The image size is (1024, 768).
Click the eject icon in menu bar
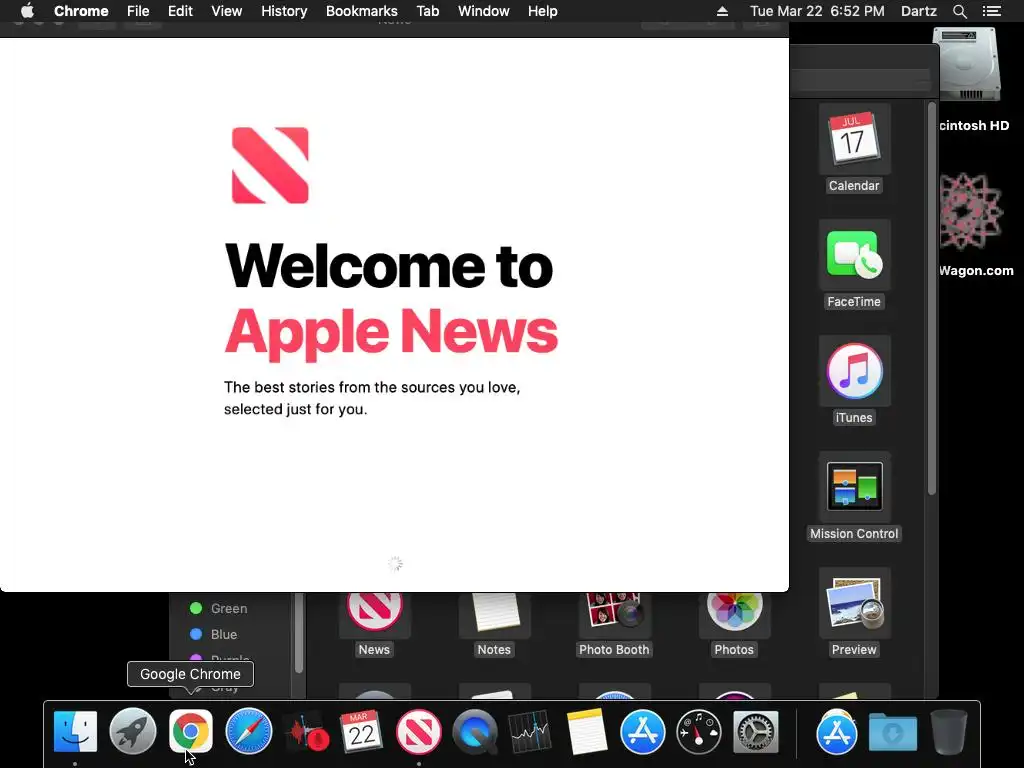coord(722,11)
